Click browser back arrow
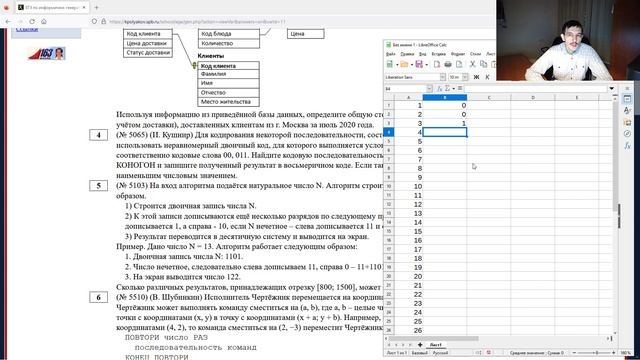This screenshot has width=640, height=360. (8, 21)
